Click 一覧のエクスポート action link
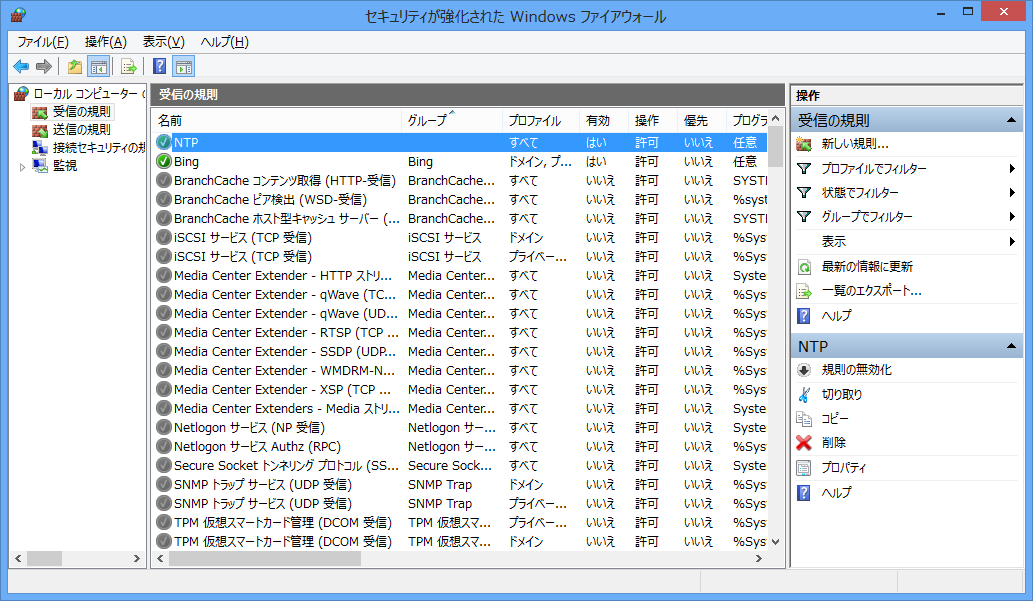 (871, 291)
